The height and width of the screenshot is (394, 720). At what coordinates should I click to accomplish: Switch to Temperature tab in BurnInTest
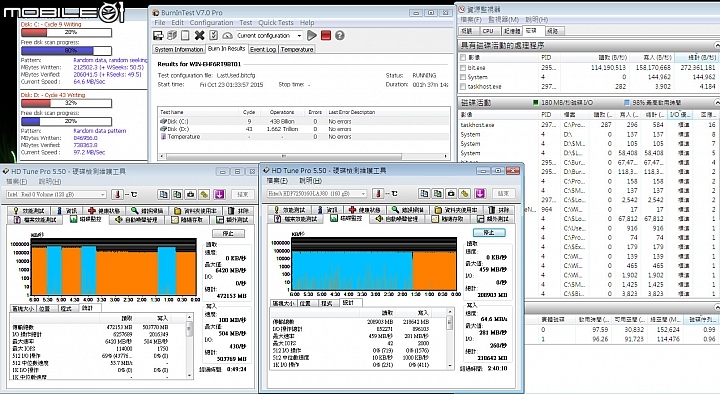pyautogui.click(x=297, y=49)
